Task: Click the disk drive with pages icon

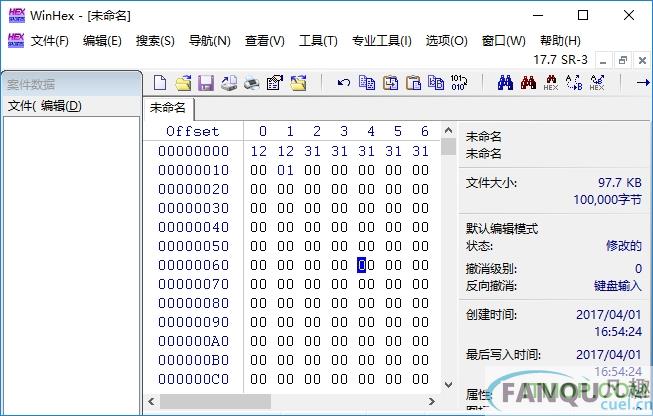Action: coord(229,82)
